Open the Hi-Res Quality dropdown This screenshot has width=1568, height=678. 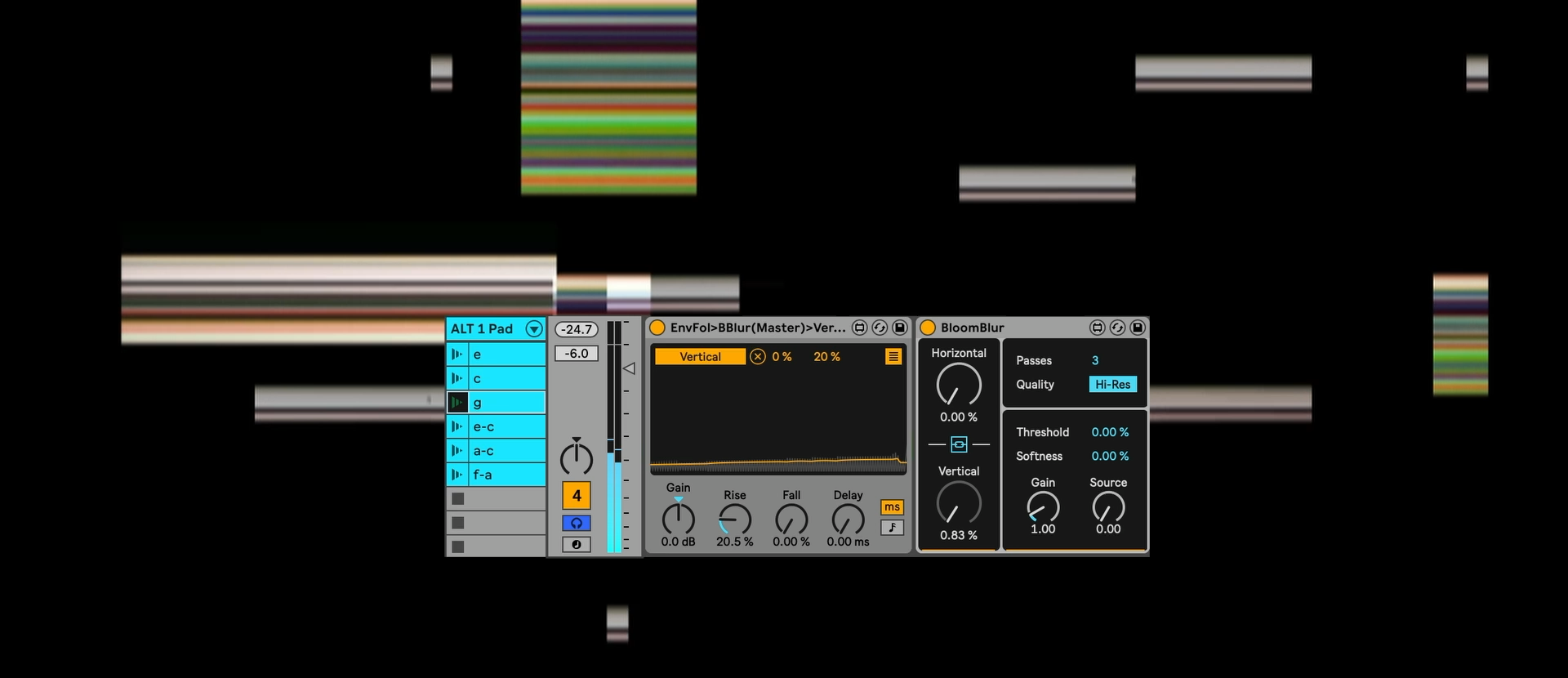pyautogui.click(x=1112, y=385)
